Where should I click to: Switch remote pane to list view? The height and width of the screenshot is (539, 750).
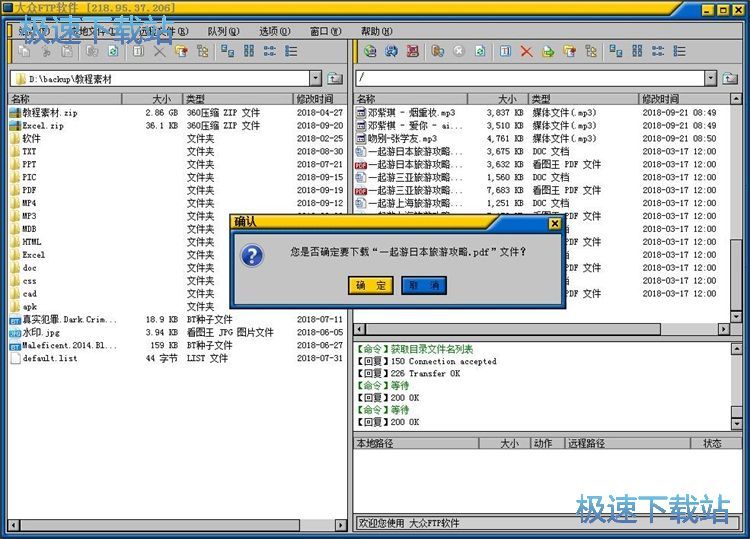[x=658, y=51]
